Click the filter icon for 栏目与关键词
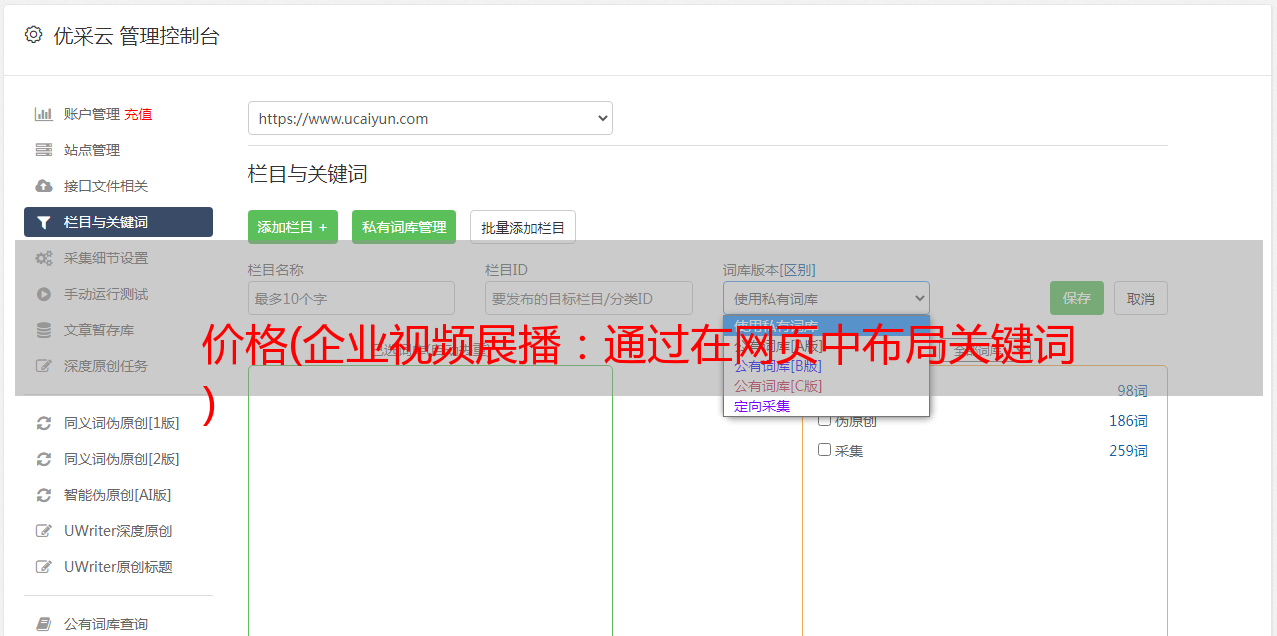 point(44,222)
